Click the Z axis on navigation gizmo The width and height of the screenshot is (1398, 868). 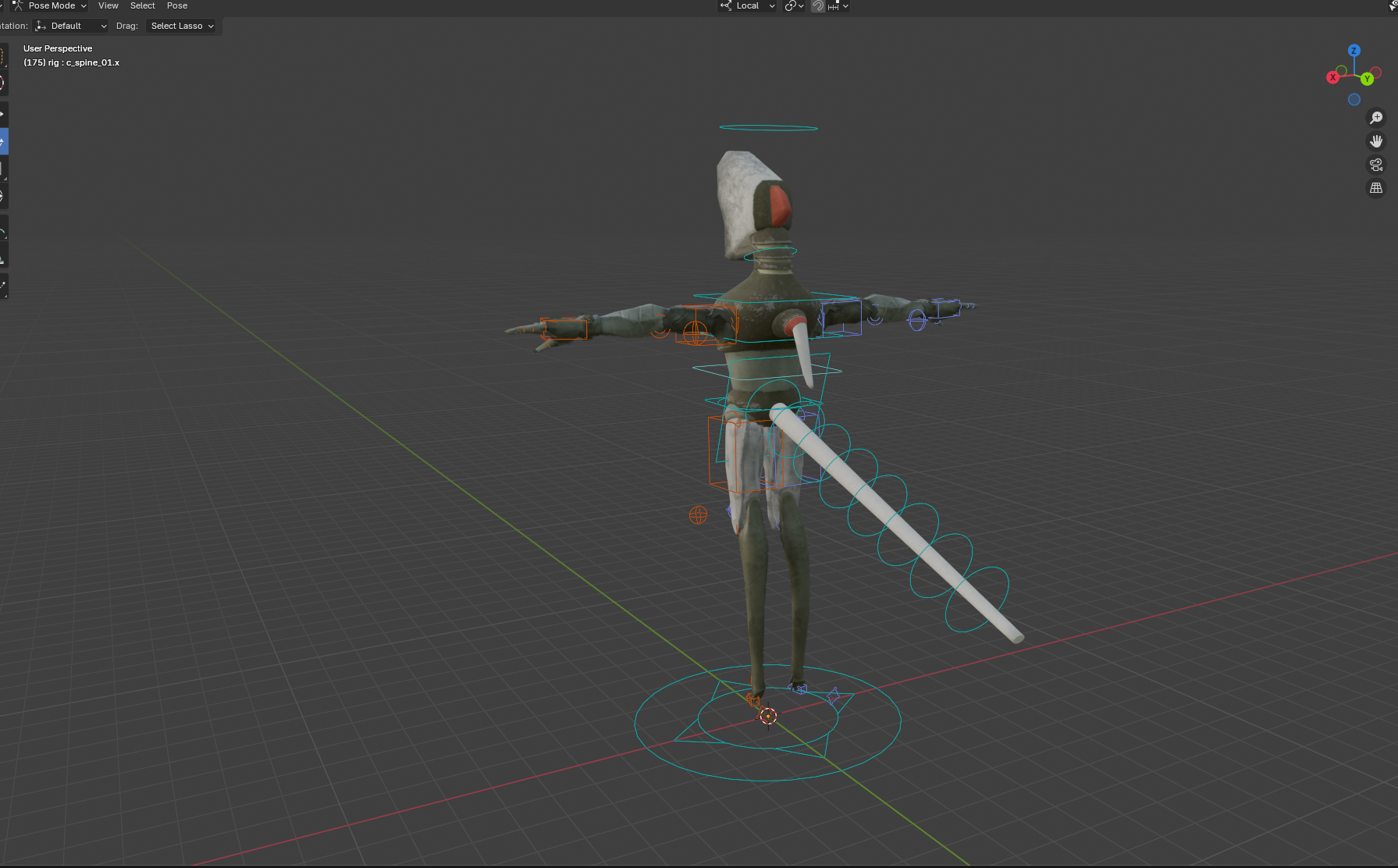pos(1354,50)
